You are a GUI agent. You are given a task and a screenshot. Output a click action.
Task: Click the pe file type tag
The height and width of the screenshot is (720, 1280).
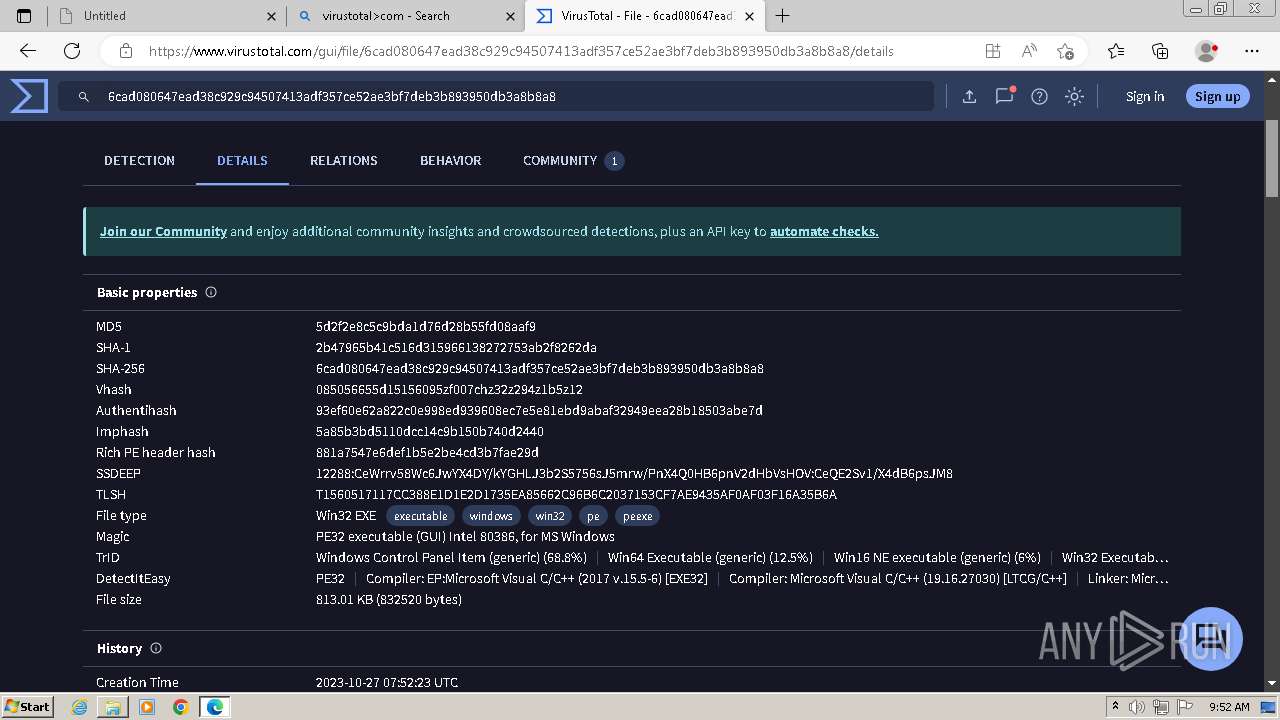tap(593, 516)
